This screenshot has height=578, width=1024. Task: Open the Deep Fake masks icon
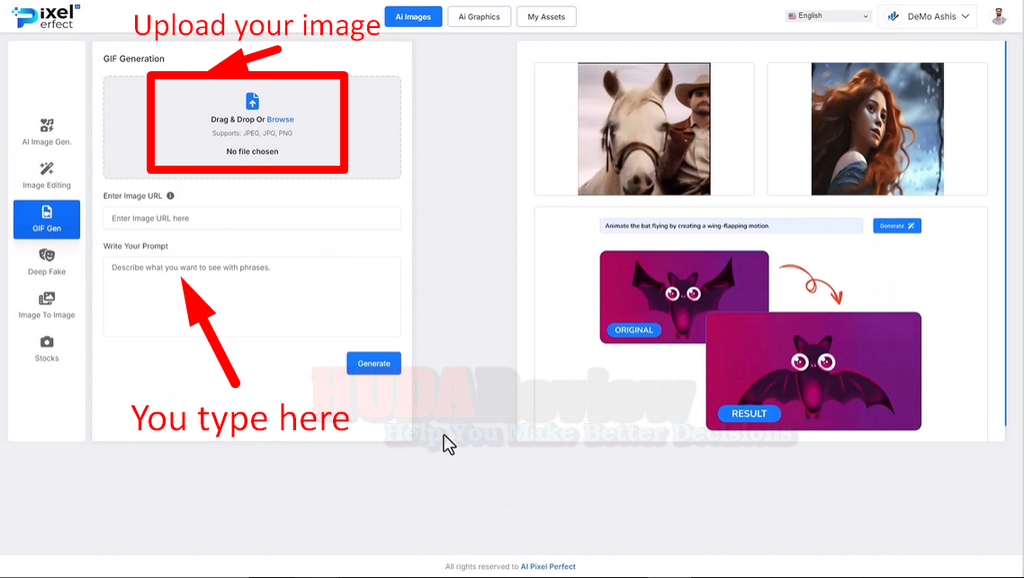tap(46, 255)
